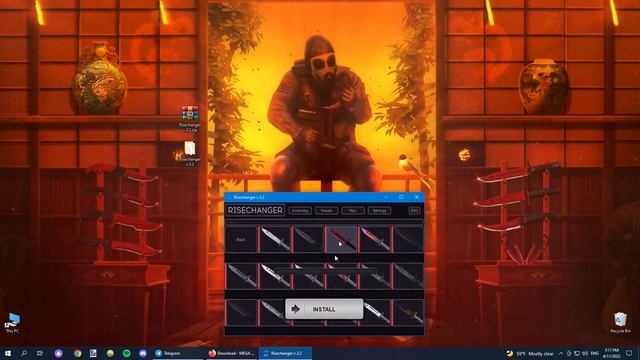Image resolution: width=640 pixels, height=360 pixels.
Task: Launch the purple circle app in taskbar
Action: click(x=58, y=353)
